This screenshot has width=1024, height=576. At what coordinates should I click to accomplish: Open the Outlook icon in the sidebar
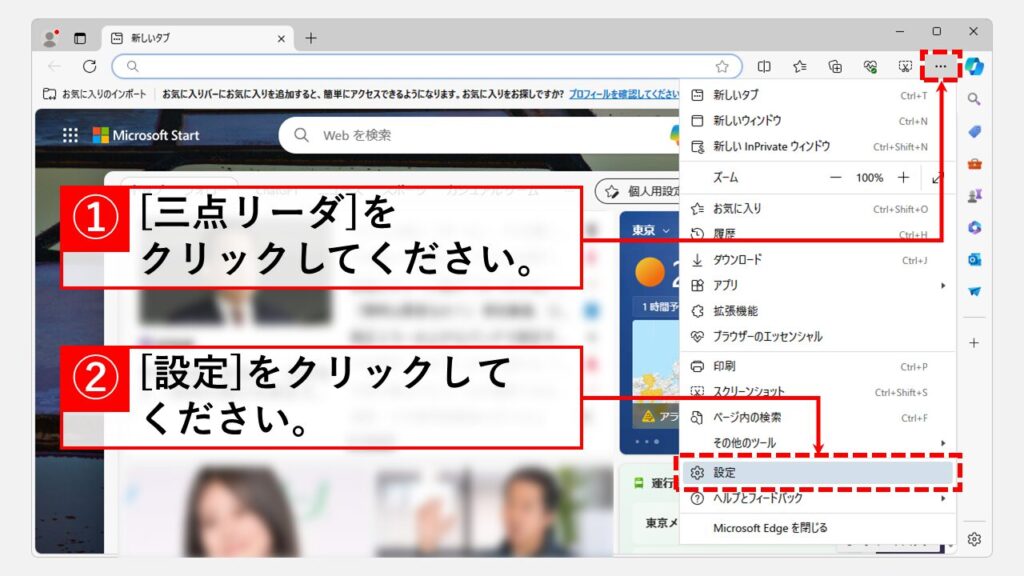pos(974,259)
